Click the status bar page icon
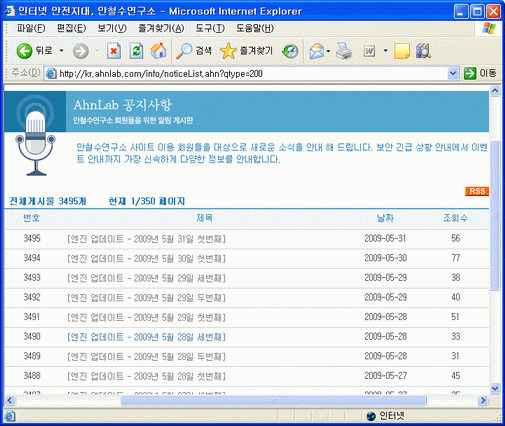Viewport: 505px width, 426px height. tap(10, 416)
